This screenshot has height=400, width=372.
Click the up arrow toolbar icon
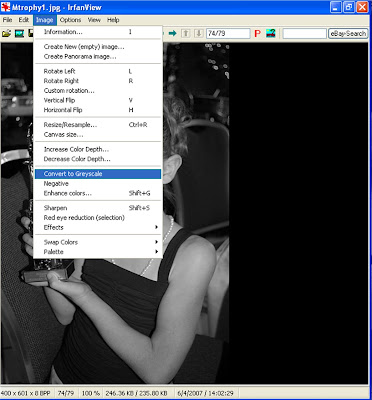[x=185, y=33]
